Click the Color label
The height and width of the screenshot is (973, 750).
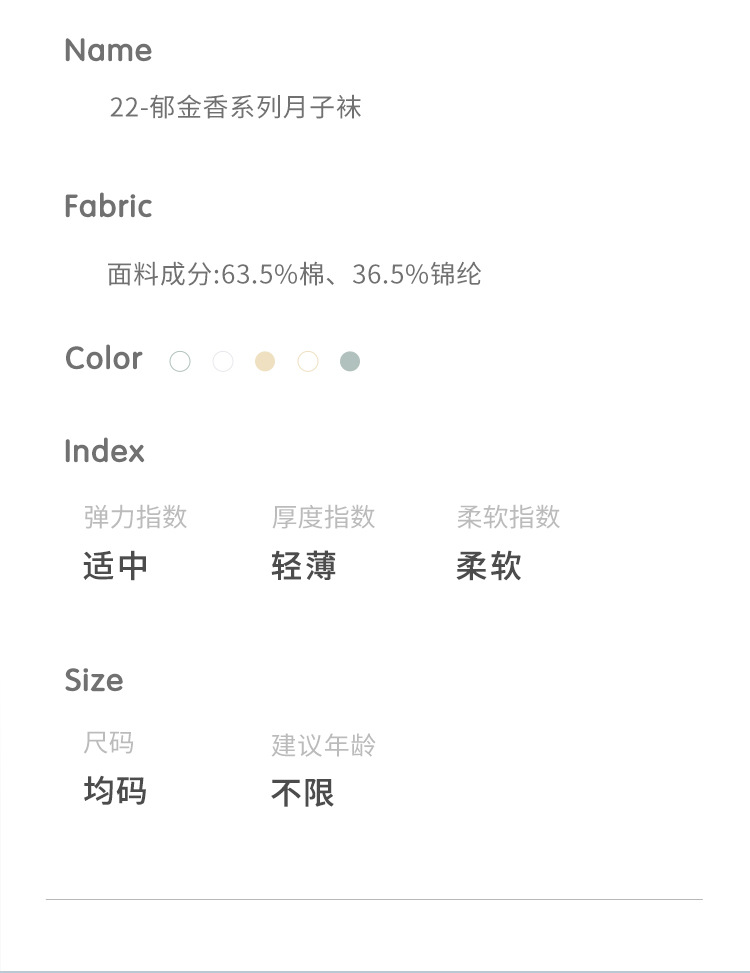coord(104,358)
